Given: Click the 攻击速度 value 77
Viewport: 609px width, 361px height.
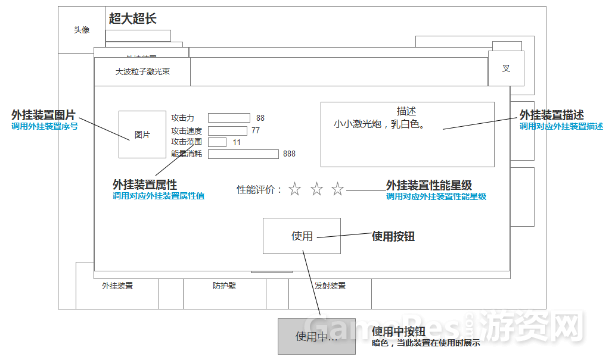Looking at the screenshot, I should point(256,130).
